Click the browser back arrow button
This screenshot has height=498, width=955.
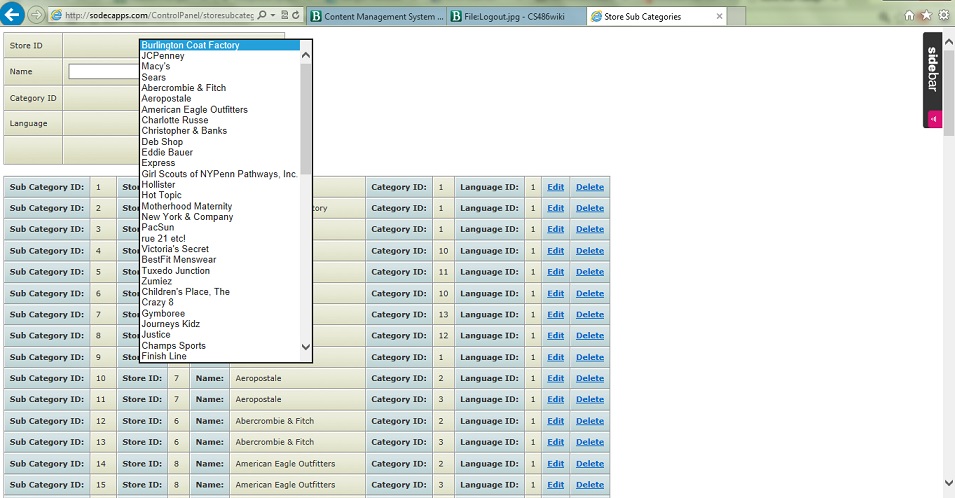tap(13, 15)
